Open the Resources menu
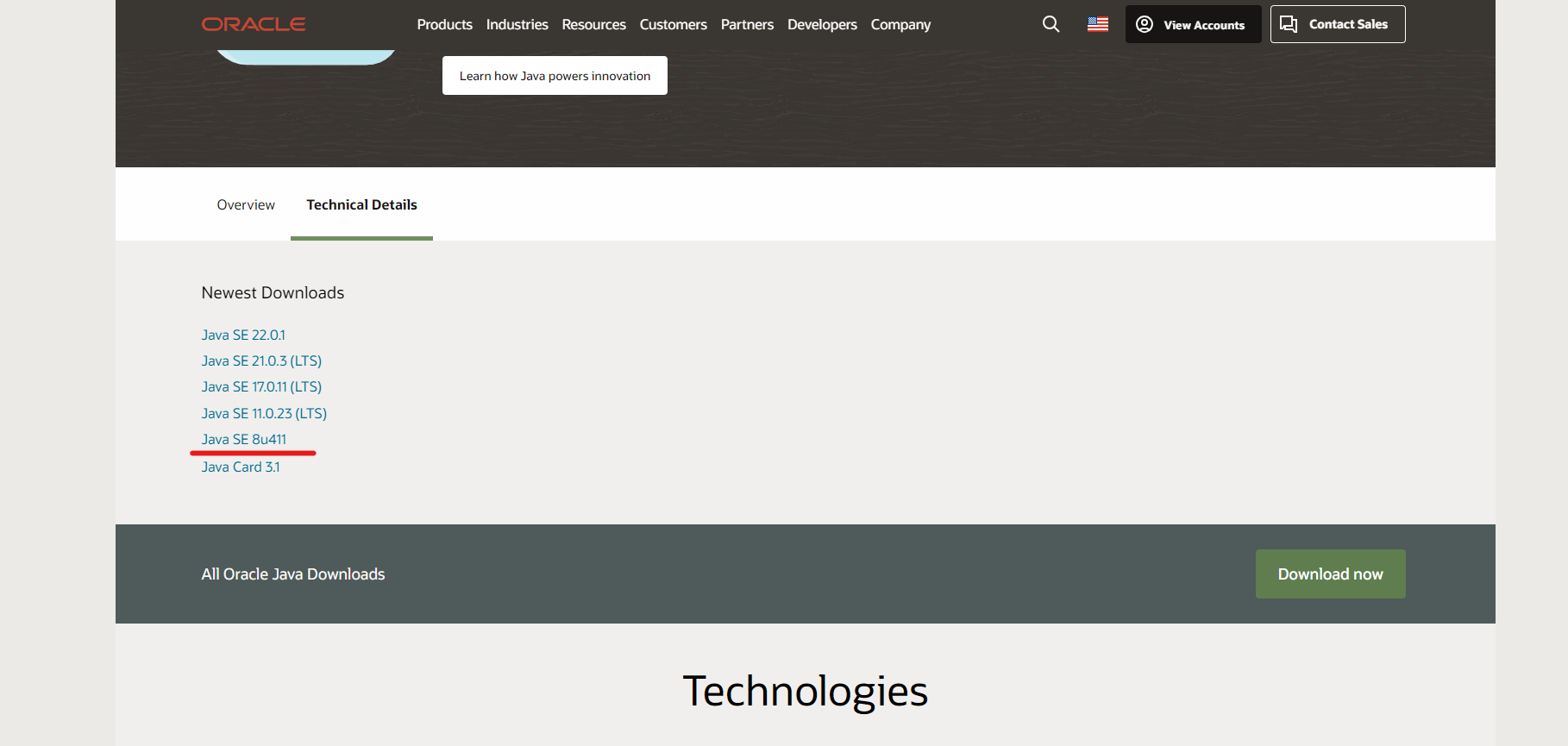The image size is (1568, 746). click(x=593, y=24)
